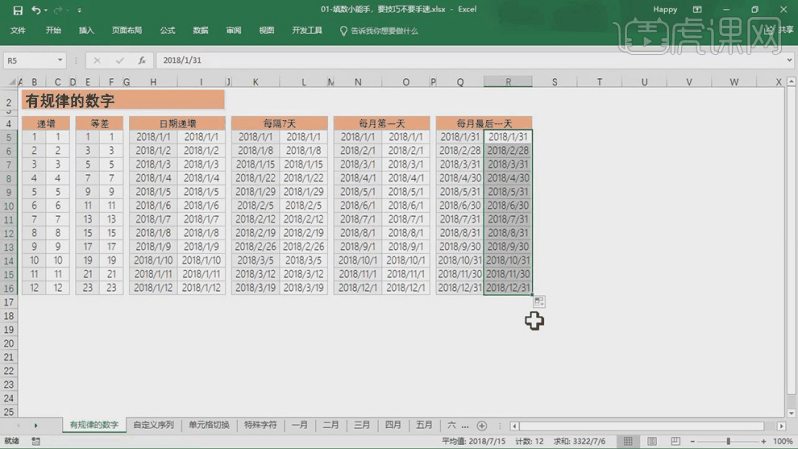Click the 100% zoom level
798x449 pixels.
[x=782, y=441]
